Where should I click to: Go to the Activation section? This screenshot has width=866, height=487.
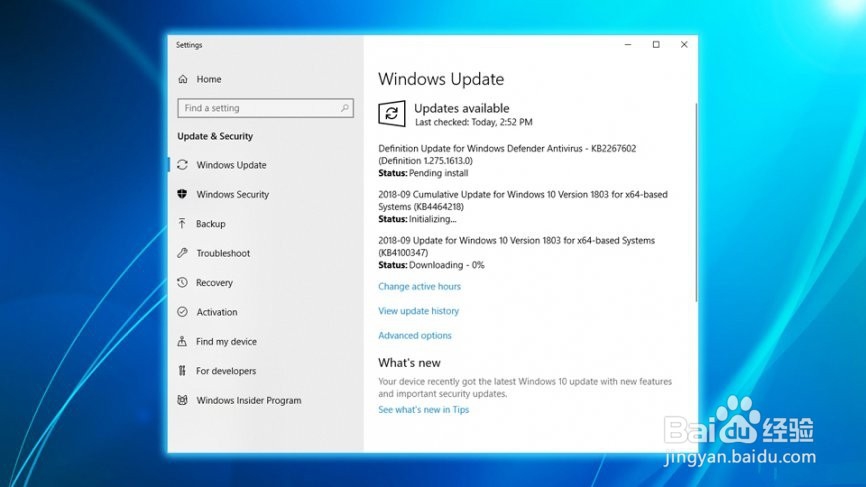[216, 312]
